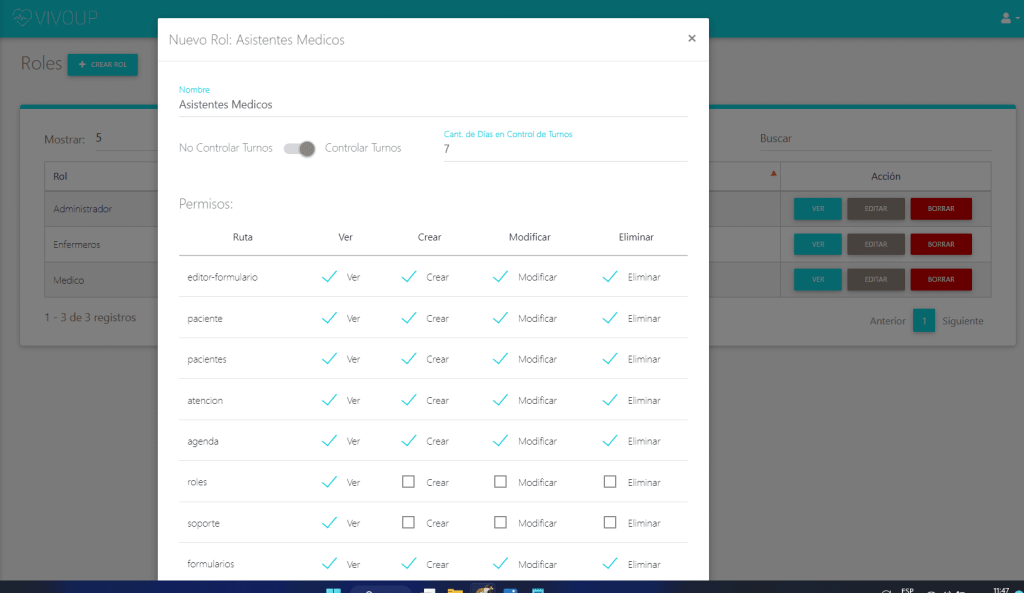Image resolution: width=1024 pixels, height=593 pixels.
Task: Click BORRAR for the Enfermeros row
Action: pos(941,244)
